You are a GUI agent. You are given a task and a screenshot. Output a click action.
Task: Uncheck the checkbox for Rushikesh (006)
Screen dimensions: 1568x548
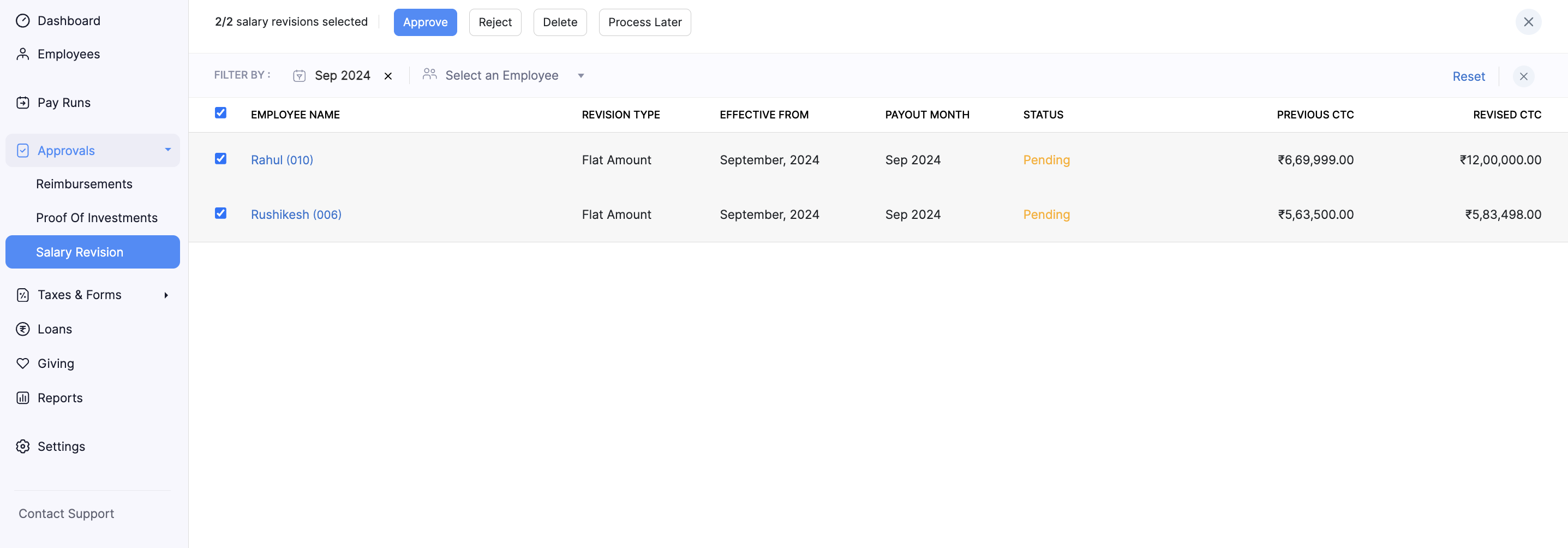point(220,213)
